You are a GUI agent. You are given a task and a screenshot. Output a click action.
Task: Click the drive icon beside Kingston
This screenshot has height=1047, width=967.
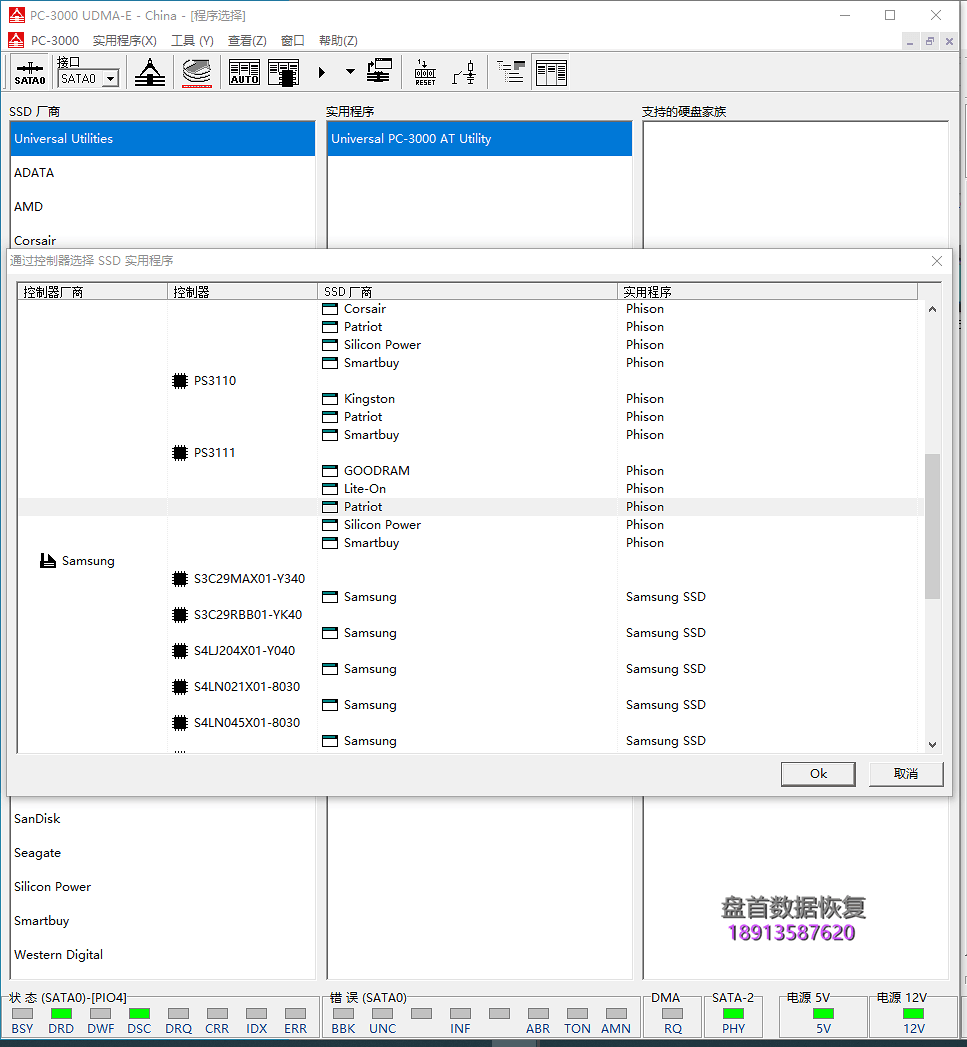(x=330, y=399)
